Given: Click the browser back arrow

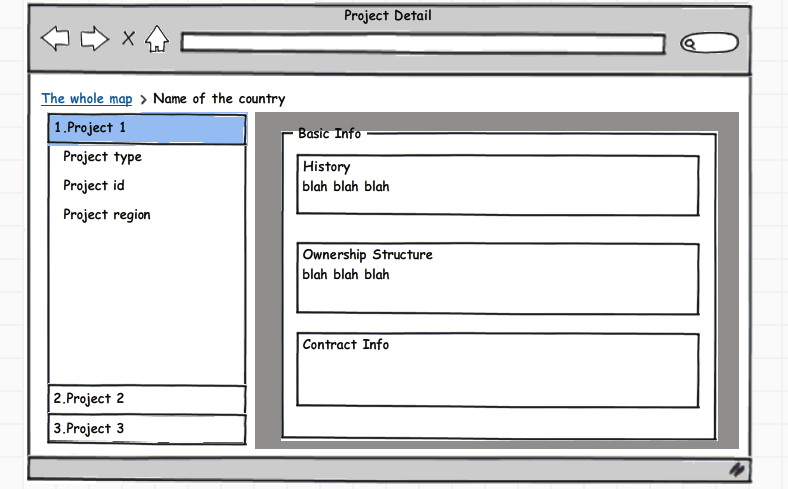Looking at the screenshot, I should 55,38.
